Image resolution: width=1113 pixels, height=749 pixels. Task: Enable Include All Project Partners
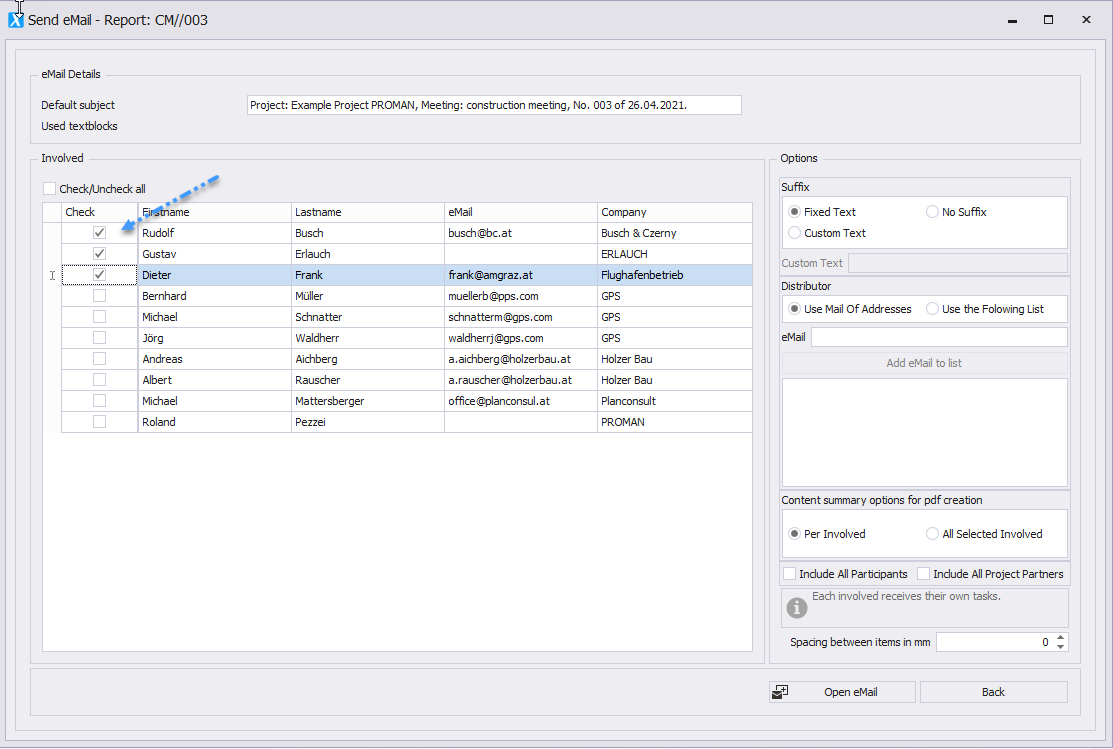pyautogui.click(x=923, y=574)
